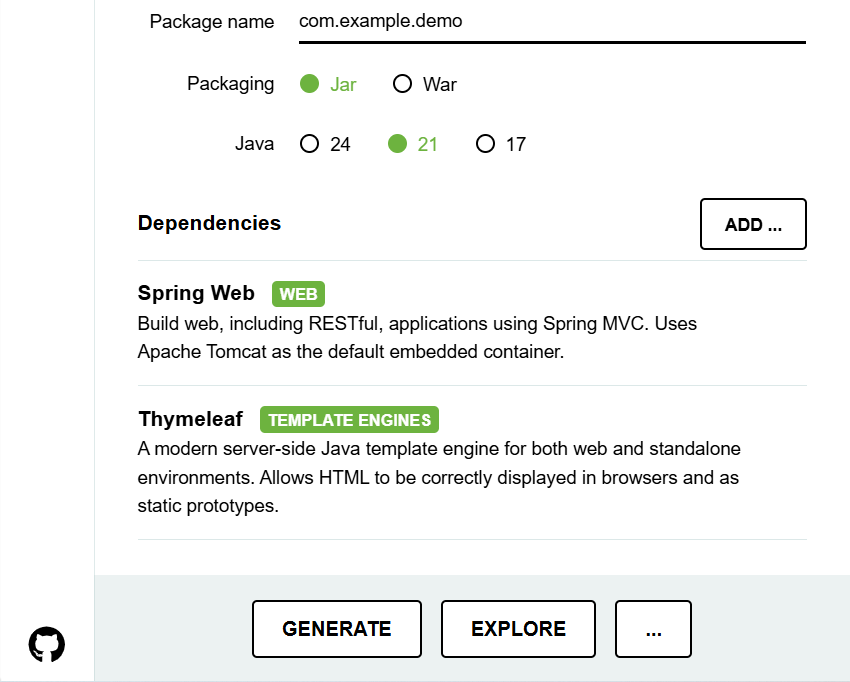Click the Thymeleaf dependency title
Screen dimensions: 850x682
[190, 419]
